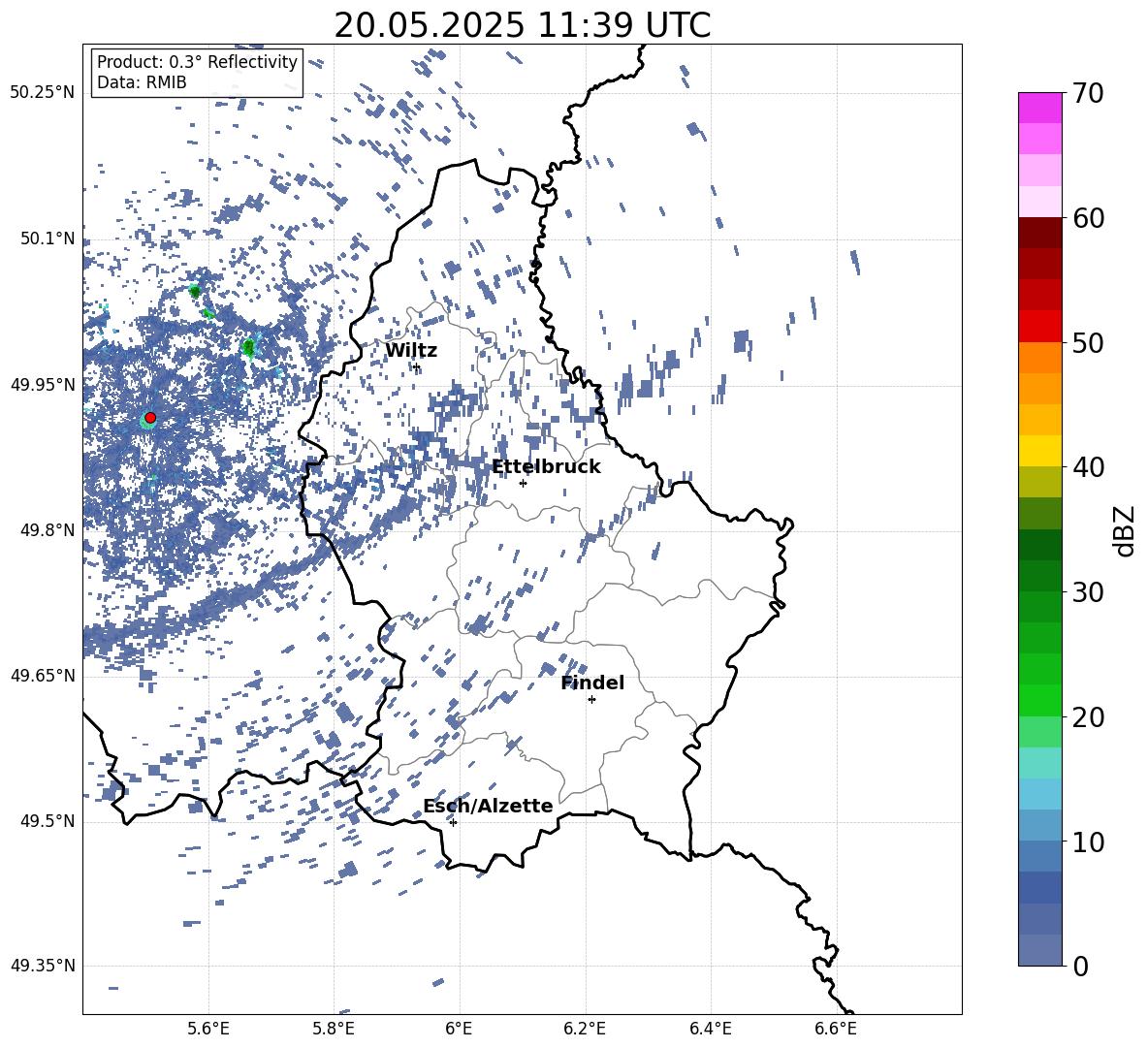Click the Data: RMIB text
Viewport: 1148px width, 1048px height.
coord(142,82)
